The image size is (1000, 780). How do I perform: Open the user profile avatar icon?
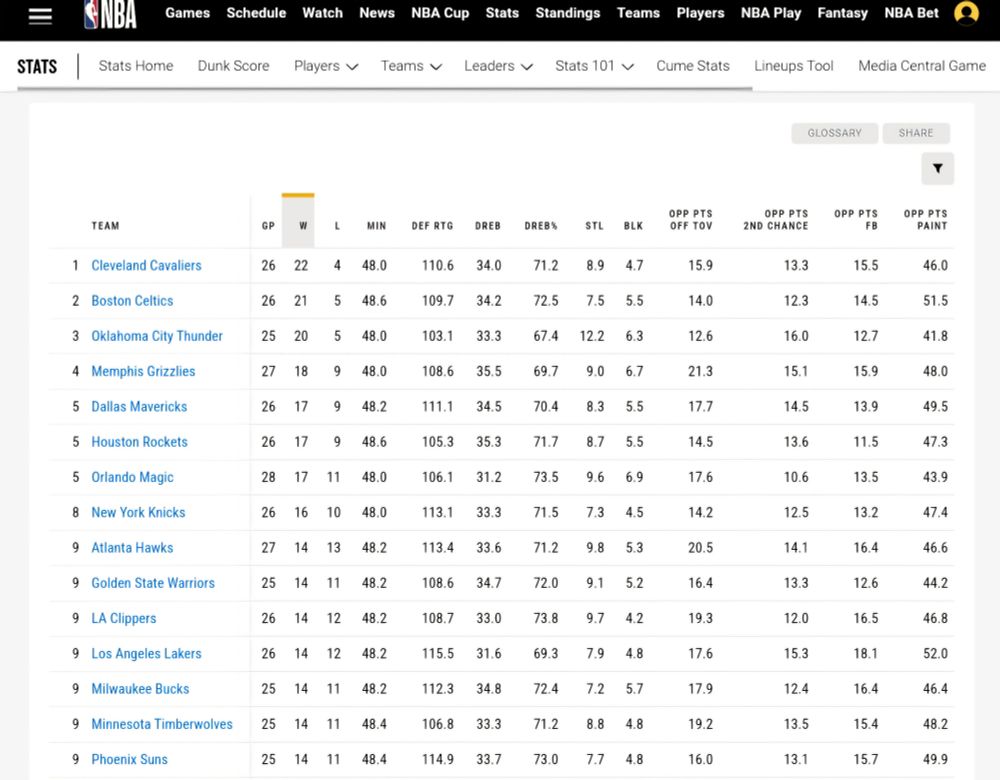point(966,13)
